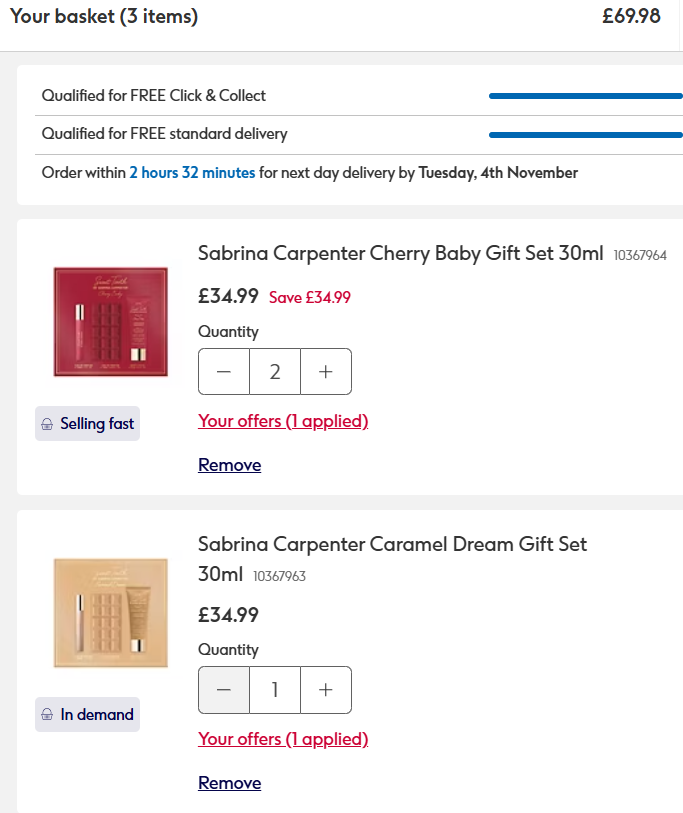The image size is (683, 813).
Task: Open the Sabrina Carpenter Cherry Baby product title
Action: (400, 253)
